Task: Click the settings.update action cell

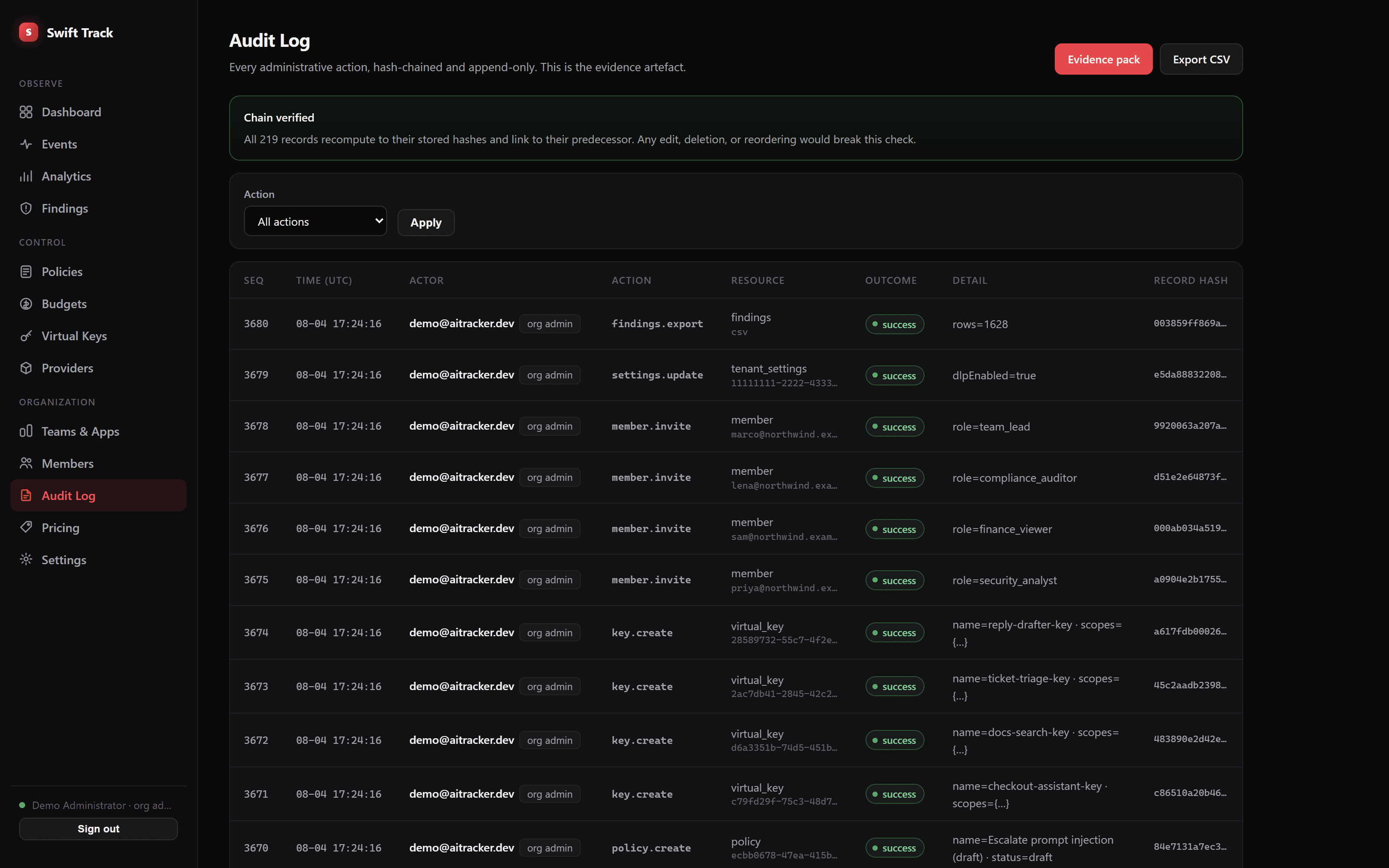Action: point(657,375)
